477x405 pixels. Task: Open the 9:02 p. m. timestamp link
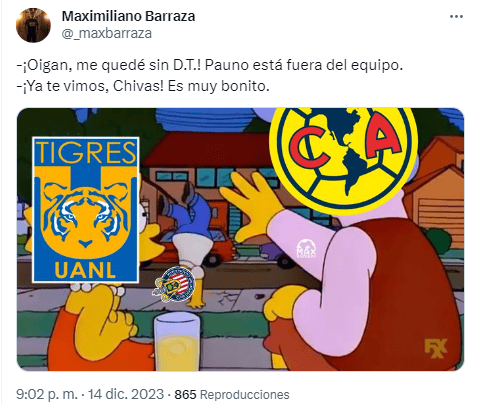pos(47,394)
